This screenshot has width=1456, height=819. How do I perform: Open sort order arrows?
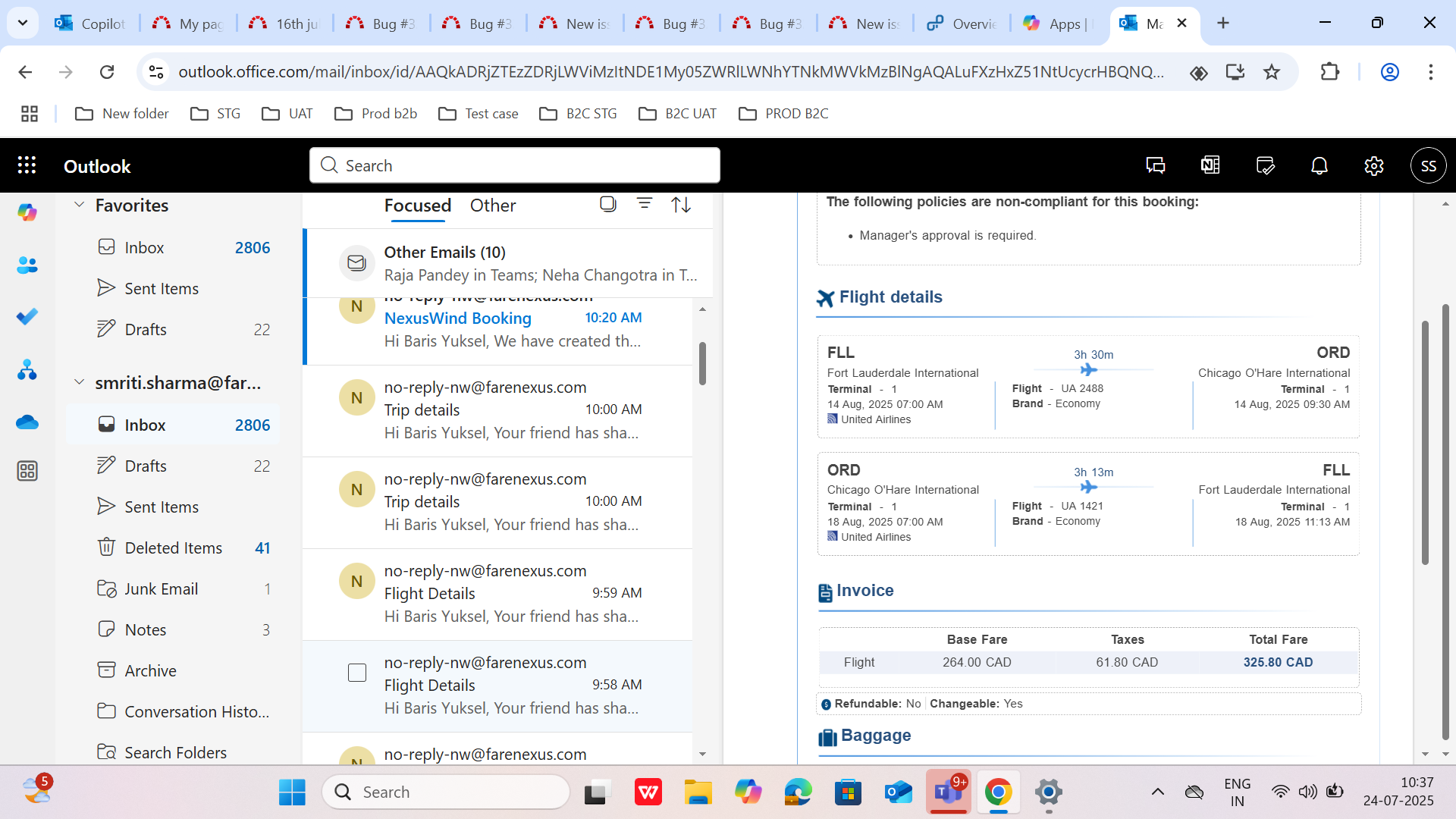681,205
